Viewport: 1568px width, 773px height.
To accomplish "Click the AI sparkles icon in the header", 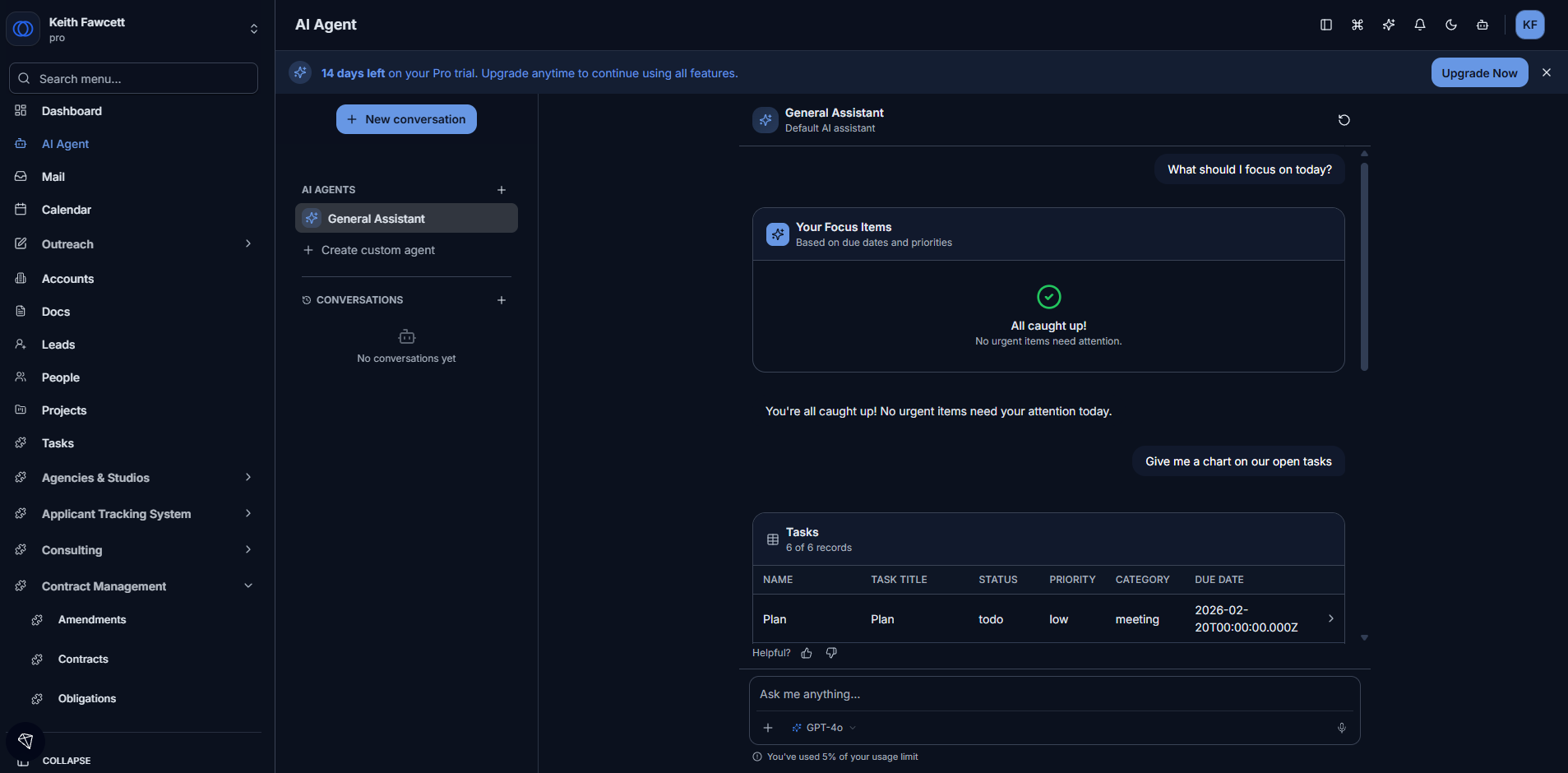I will click(x=1388, y=25).
